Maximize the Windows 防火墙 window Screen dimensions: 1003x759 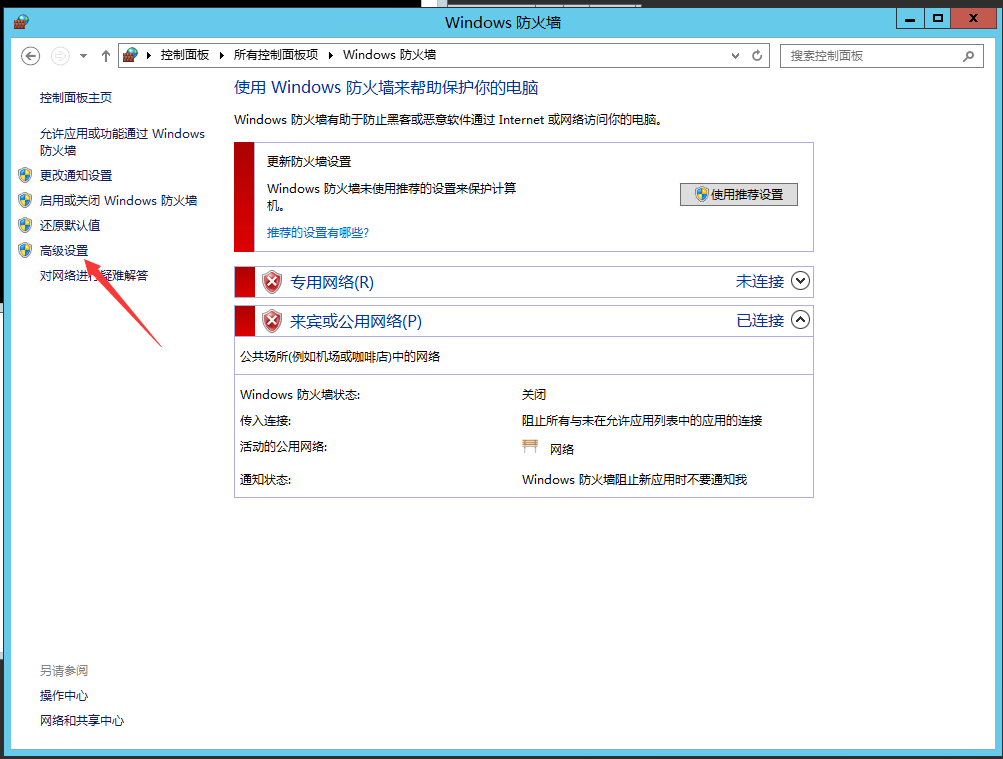click(937, 19)
